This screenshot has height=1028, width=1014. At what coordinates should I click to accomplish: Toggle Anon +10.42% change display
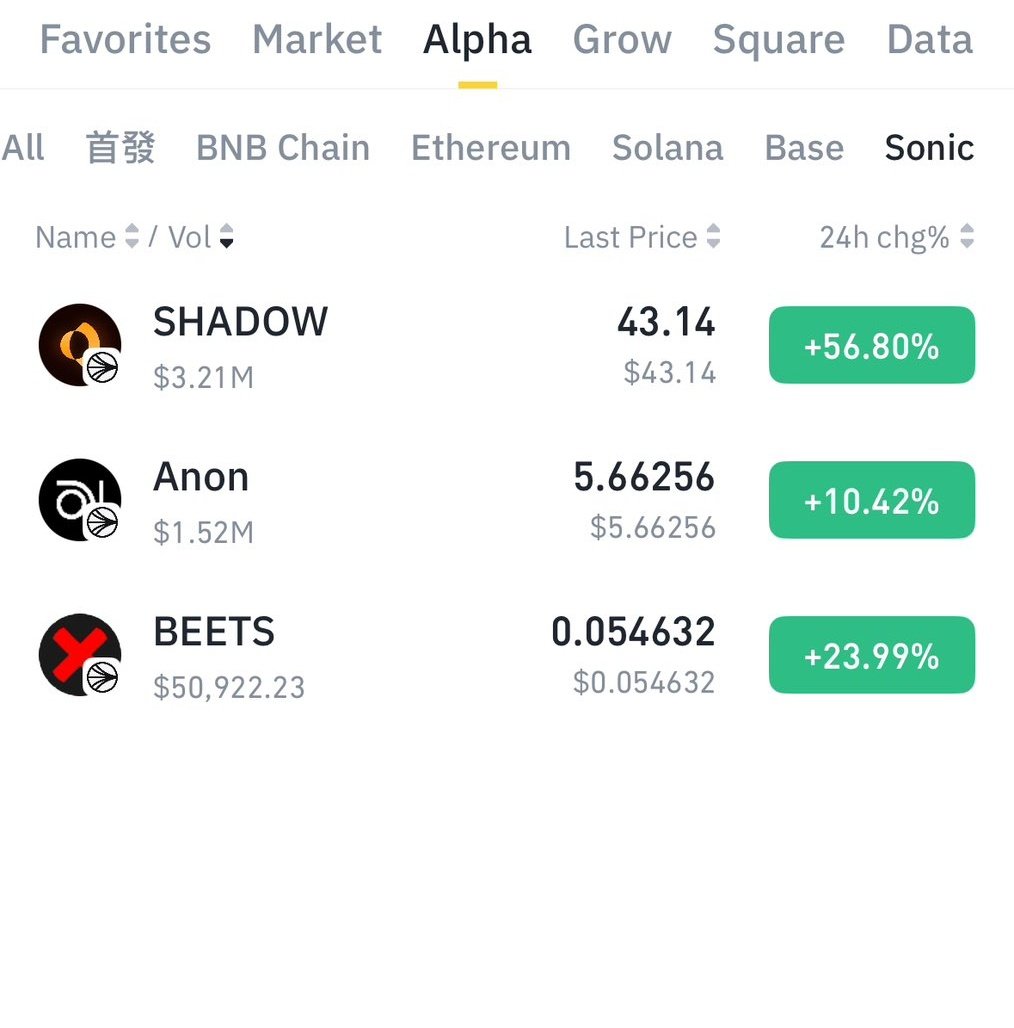pyautogui.click(x=872, y=500)
